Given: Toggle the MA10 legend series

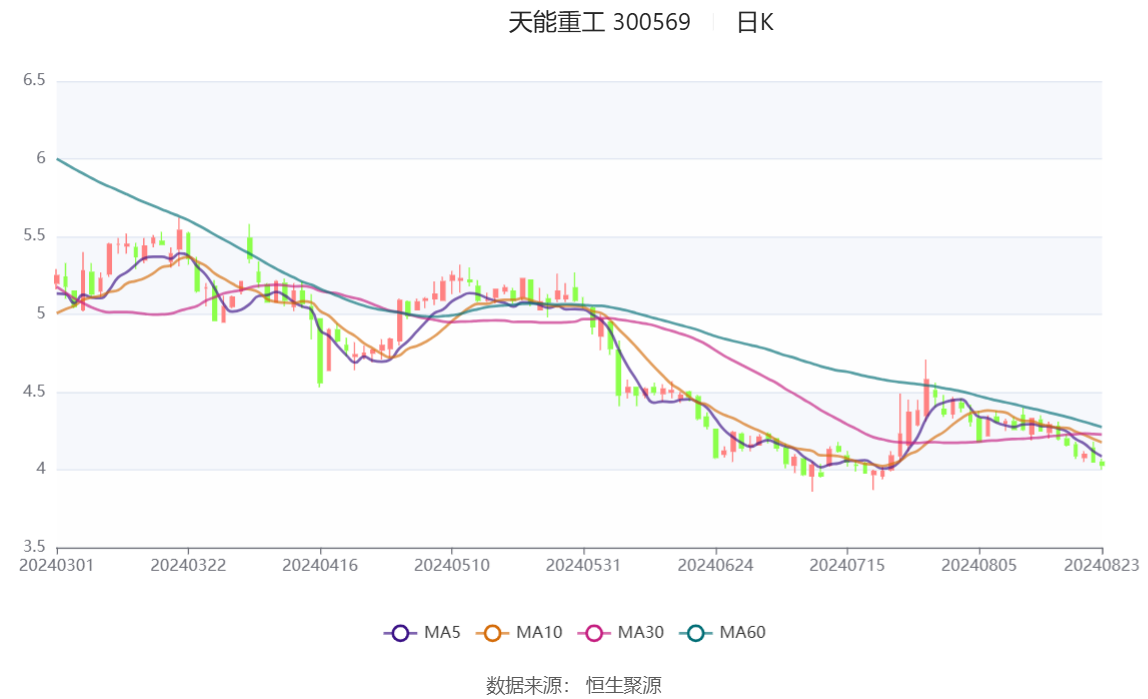Looking at the screenshot, I should [519, 632].
